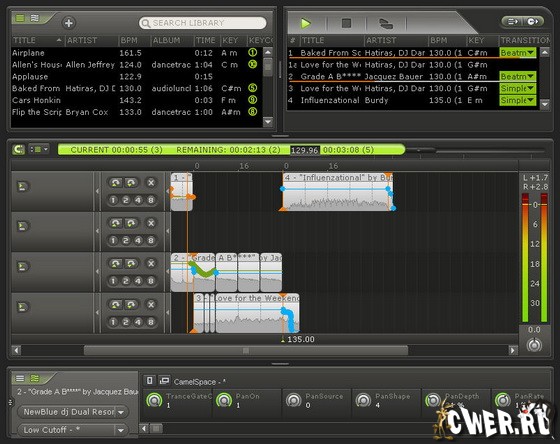Open Simple transition dropdown for Influenzational
560x444 pixels.
[x=518, y=100]
